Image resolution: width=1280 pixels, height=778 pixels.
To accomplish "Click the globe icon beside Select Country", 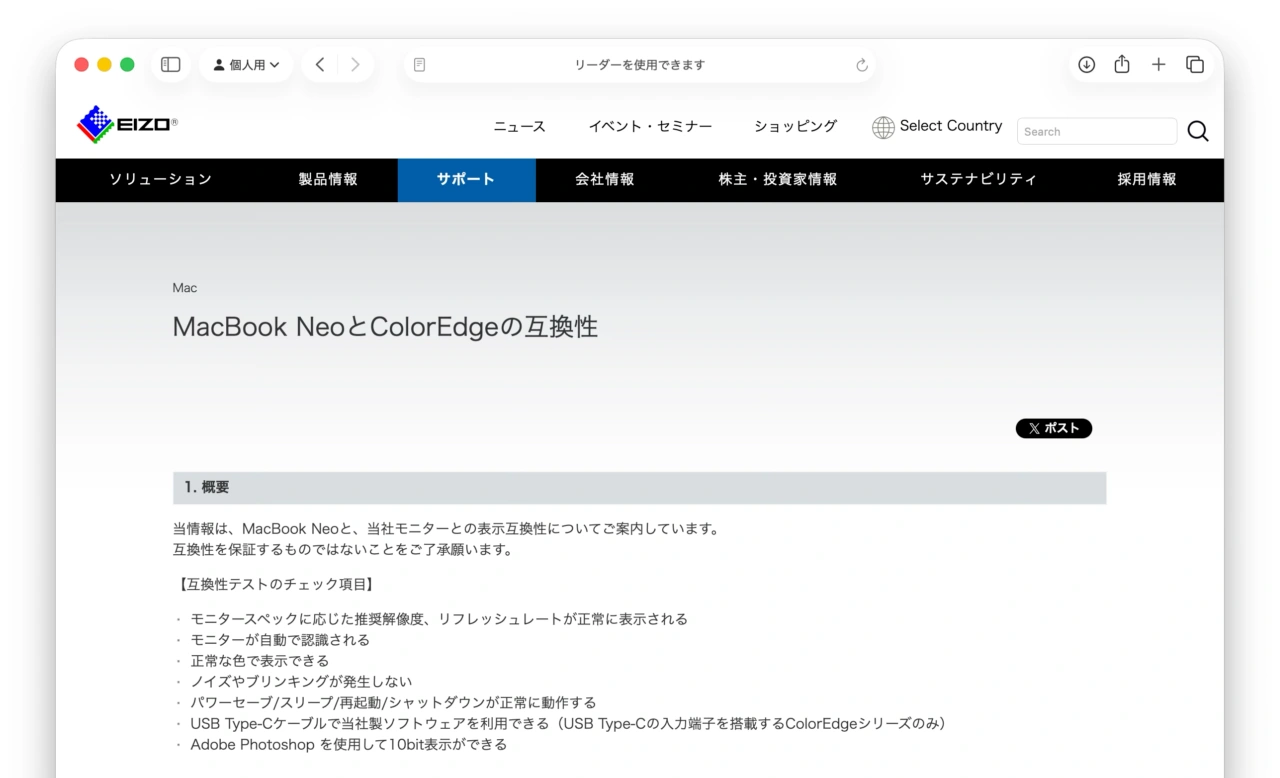I will pyautogui.click(x=883, y=127).
